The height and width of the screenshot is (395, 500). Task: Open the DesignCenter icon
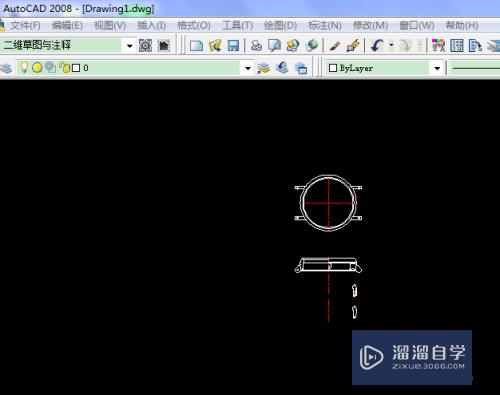(457, 46)
